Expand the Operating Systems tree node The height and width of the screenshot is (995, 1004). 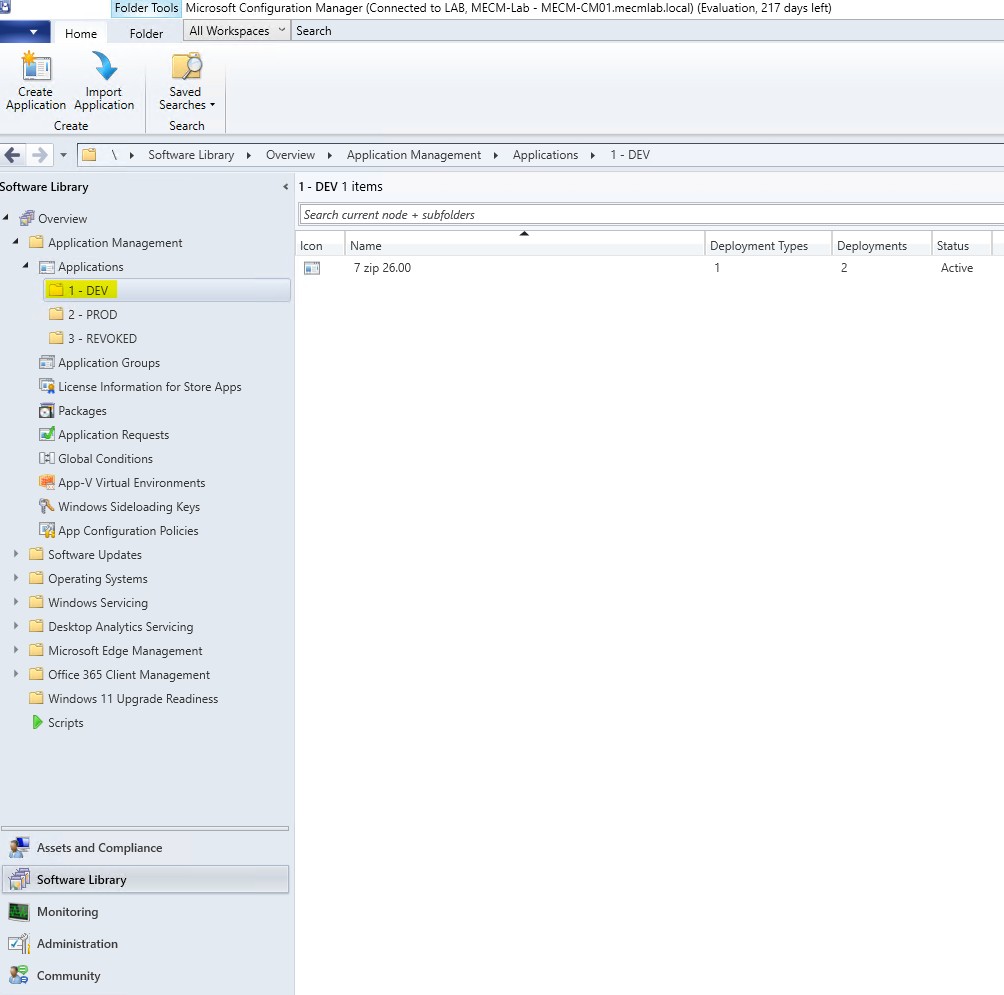click(x=16, y=578)
